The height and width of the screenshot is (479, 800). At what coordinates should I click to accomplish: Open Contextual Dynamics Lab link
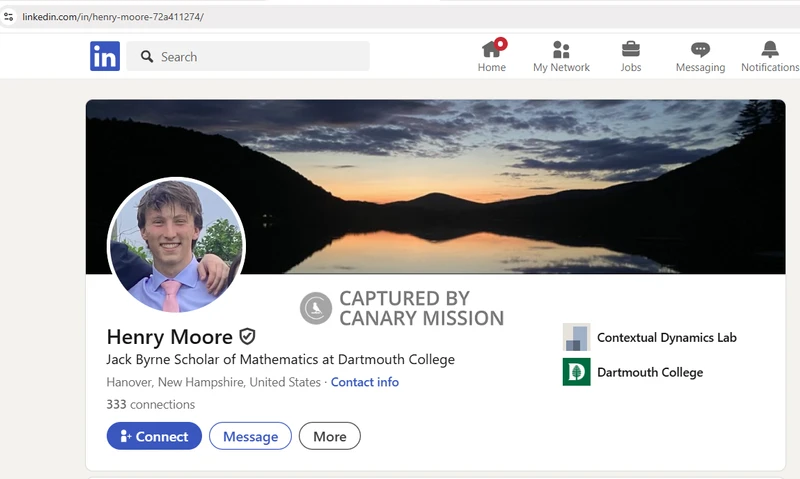coord(667,338)
